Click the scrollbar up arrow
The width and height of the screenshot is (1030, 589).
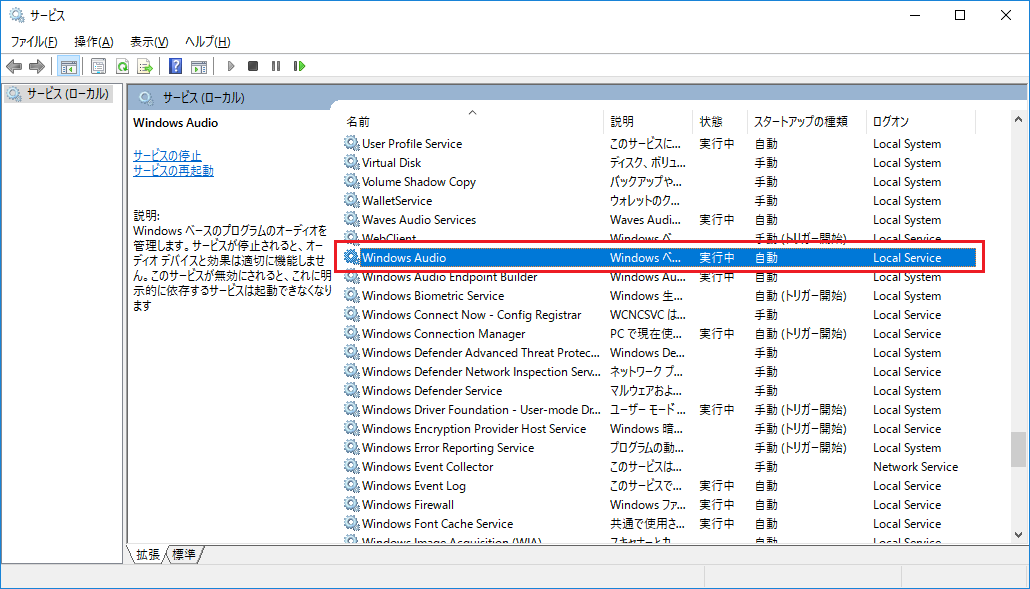tap(1018, 120)
